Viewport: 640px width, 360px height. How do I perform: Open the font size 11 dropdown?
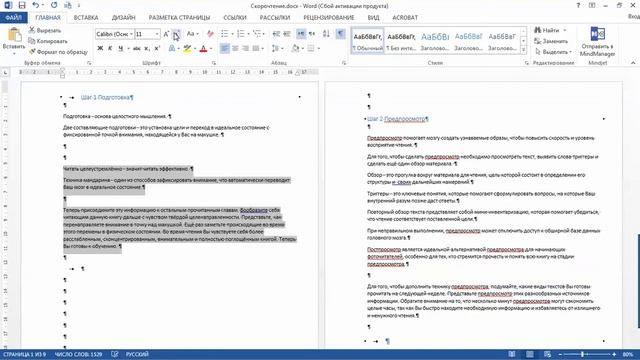[157, 34]
